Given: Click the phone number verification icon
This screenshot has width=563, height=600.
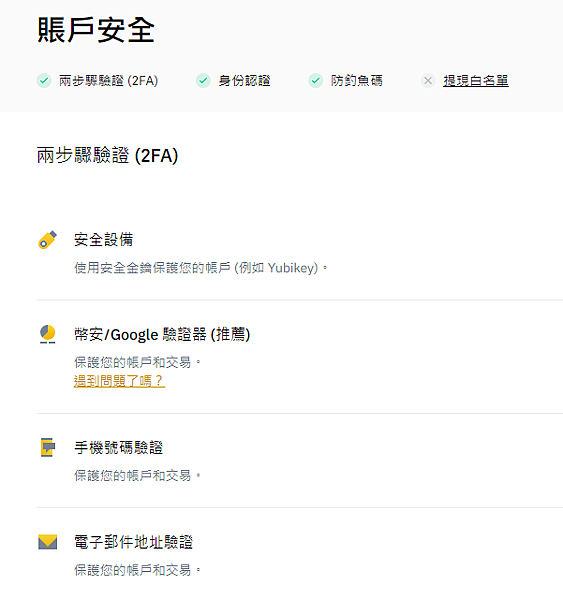Looking at the screenshot, I should 47,447.
